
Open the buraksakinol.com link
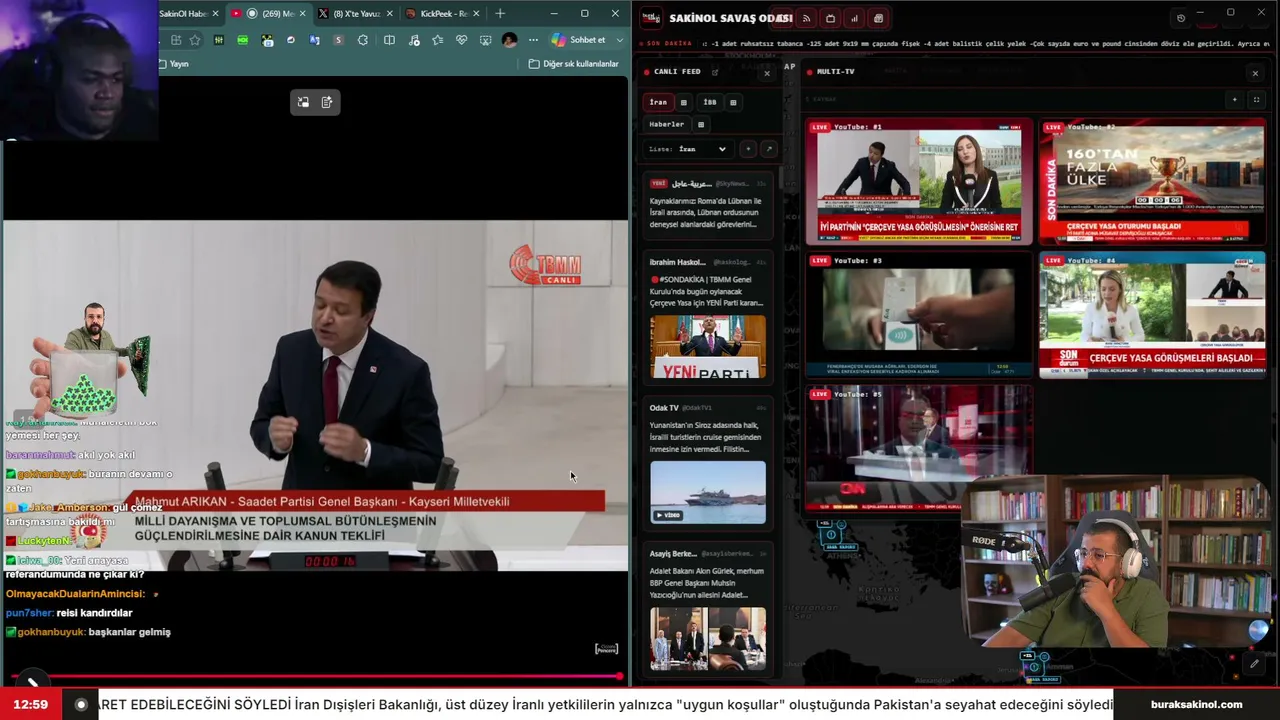tap(1196, 705)
